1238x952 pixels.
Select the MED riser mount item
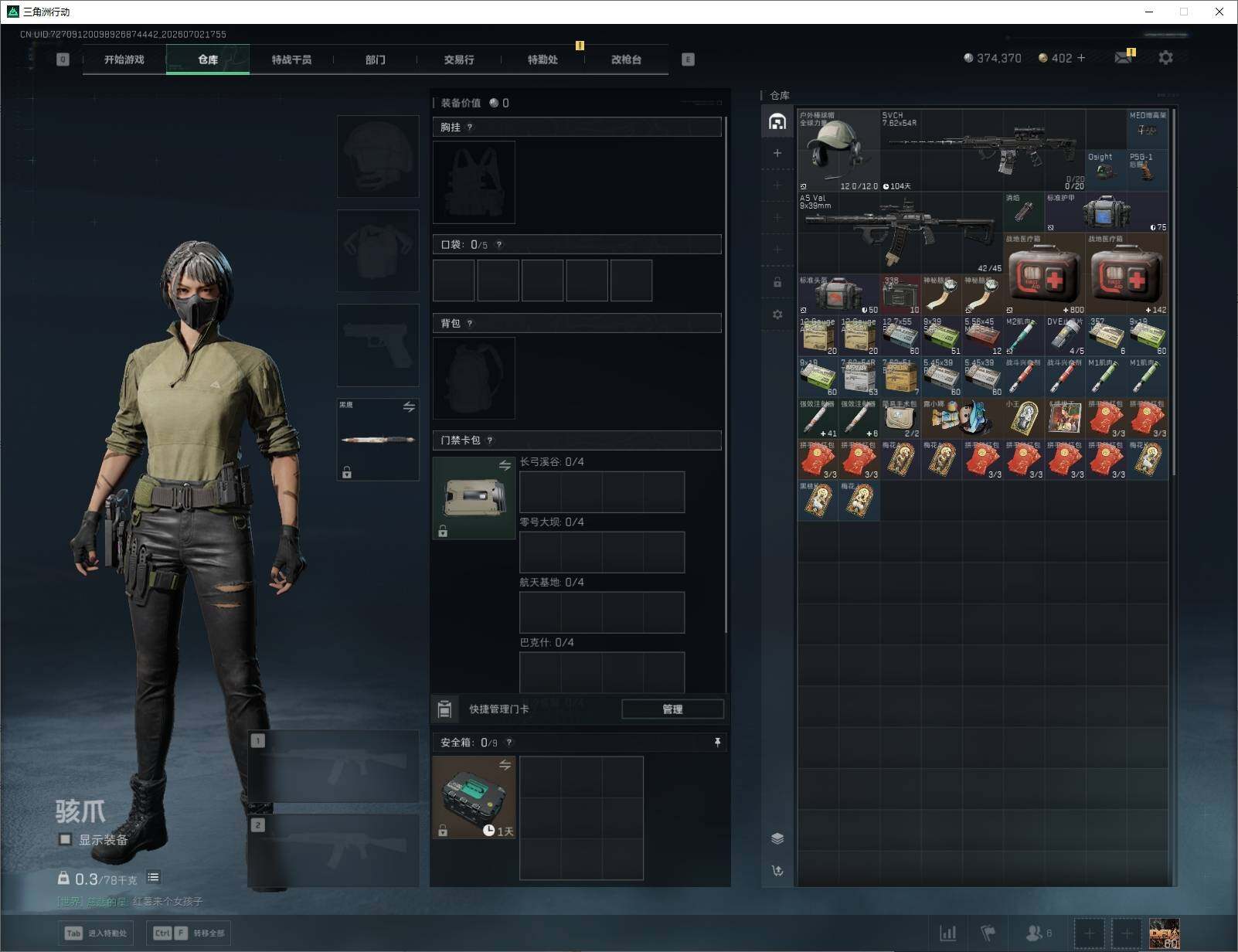(x=1148, y=130)
